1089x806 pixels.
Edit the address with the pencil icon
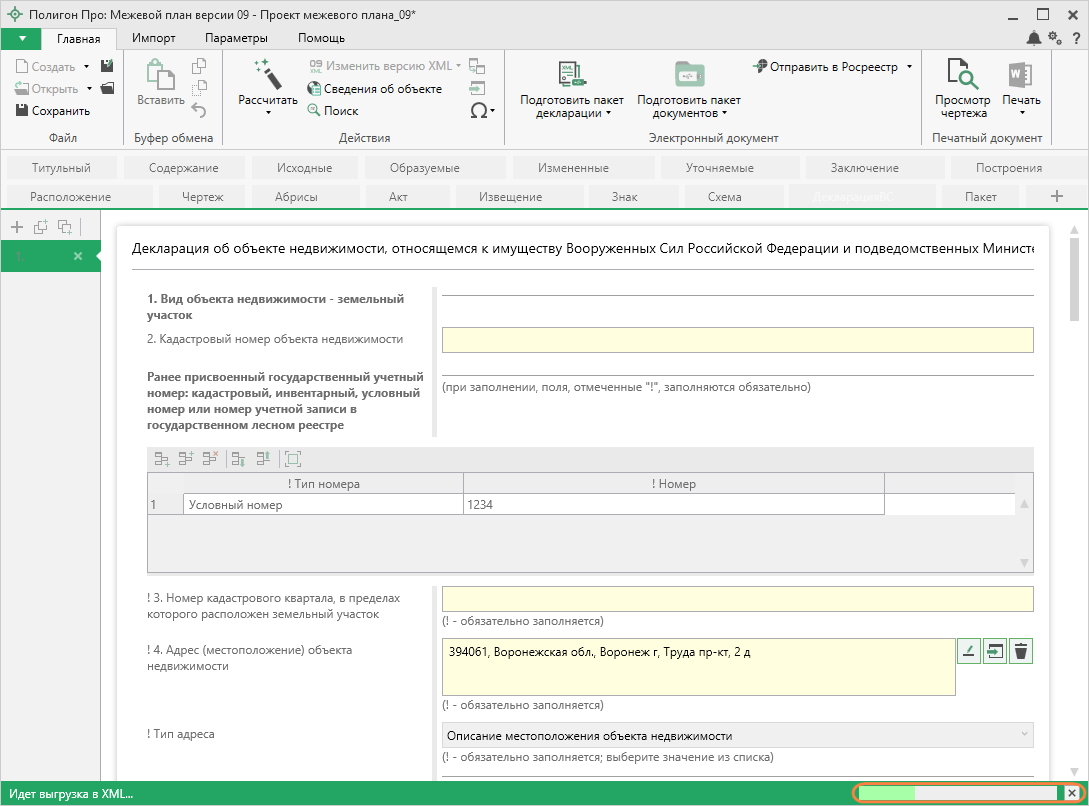pos(968,651)
